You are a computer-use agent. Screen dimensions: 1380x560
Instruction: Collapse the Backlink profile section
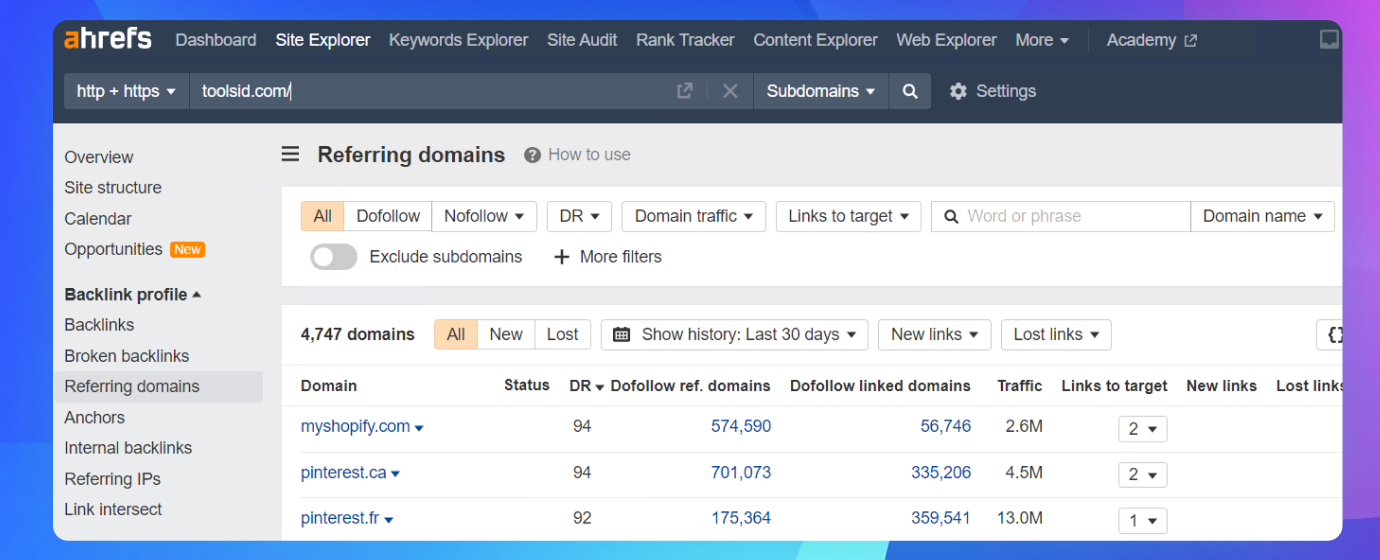coord(133,294)
